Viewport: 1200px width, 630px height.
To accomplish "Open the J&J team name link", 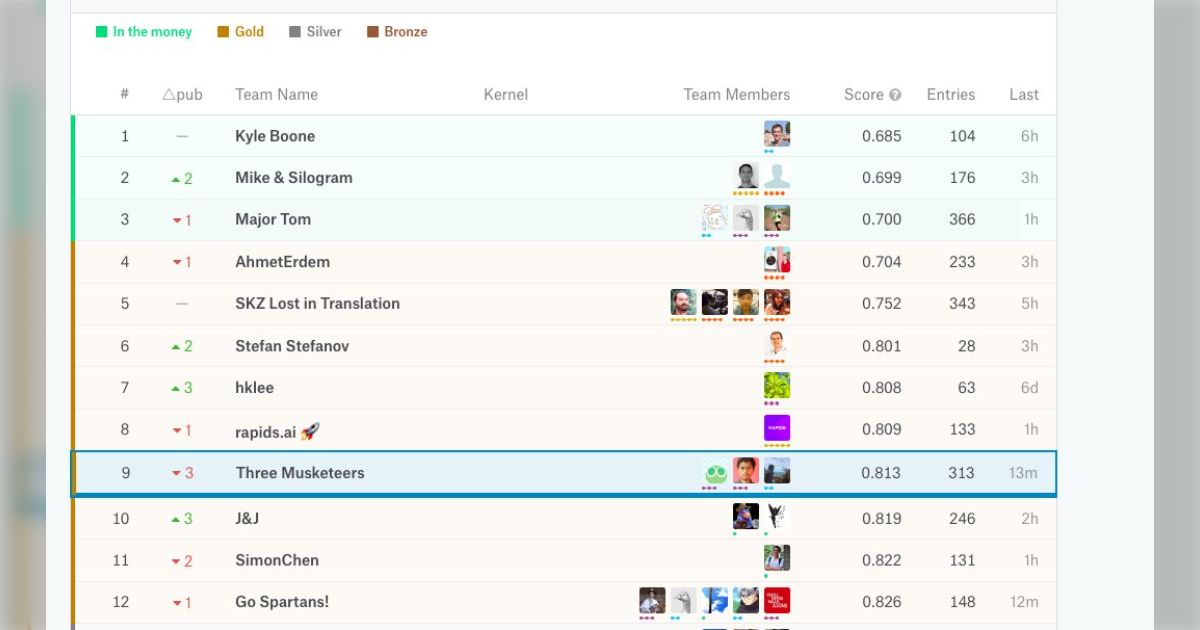I will pyautogui.click(x=248, y=519).
